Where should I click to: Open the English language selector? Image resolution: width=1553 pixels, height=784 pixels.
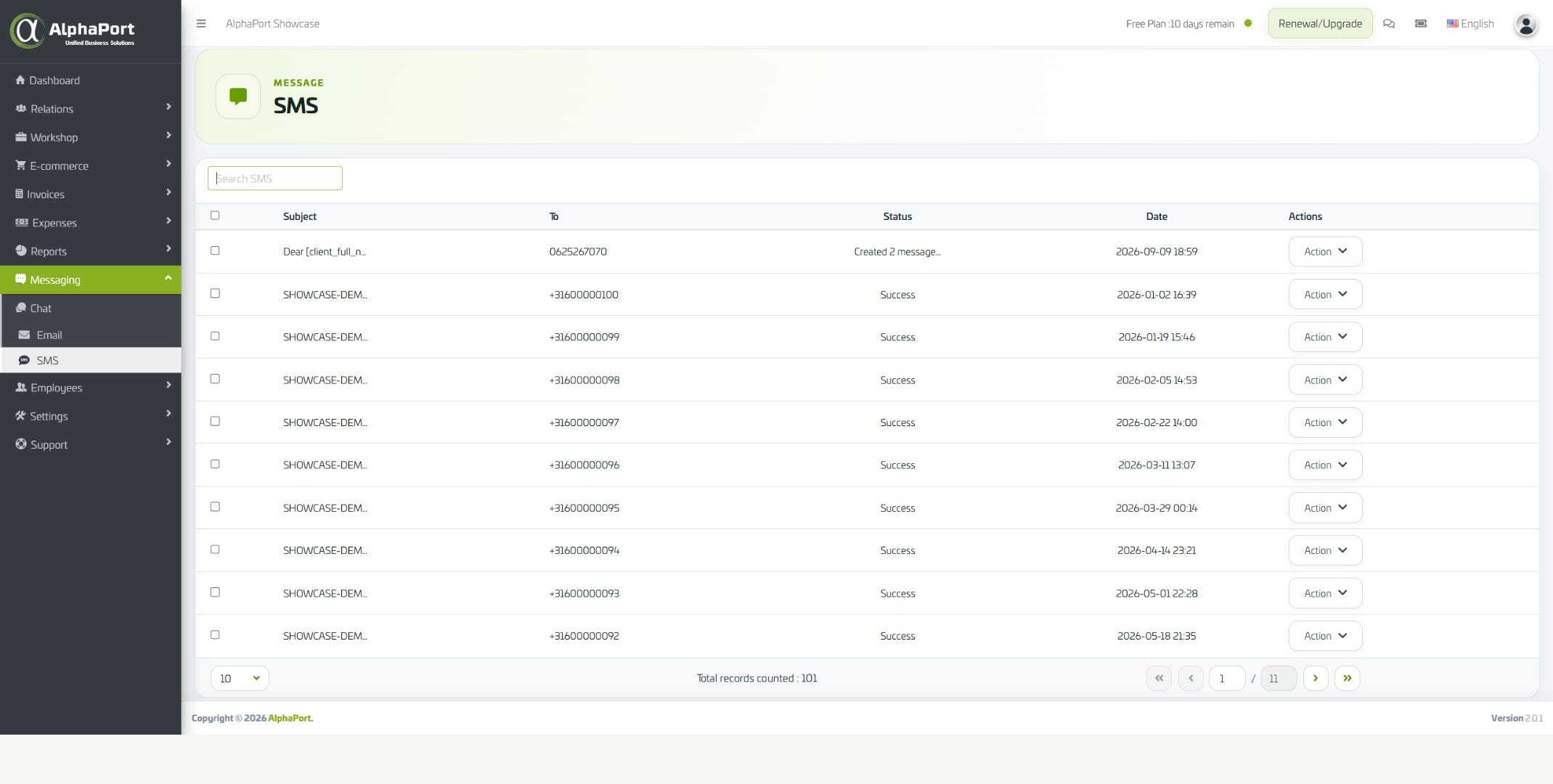1470,23
